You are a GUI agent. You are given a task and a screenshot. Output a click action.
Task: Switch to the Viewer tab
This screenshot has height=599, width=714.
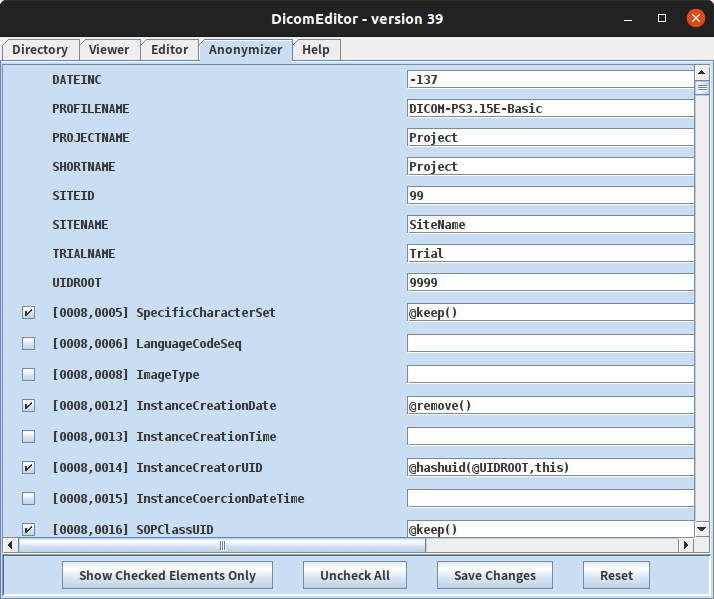[x=109, y=50]
